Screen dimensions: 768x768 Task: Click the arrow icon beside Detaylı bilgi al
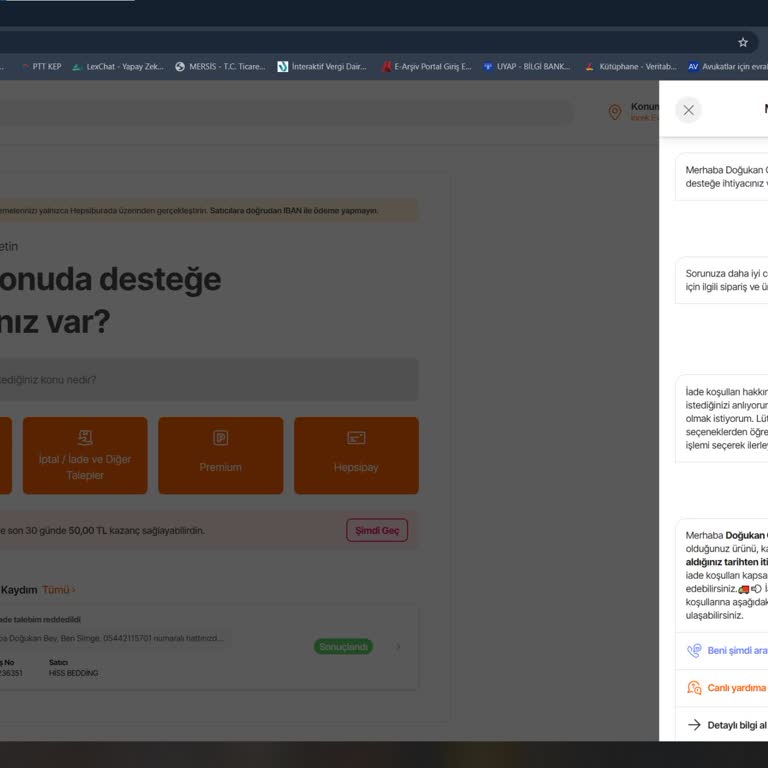tap(694, 725)
